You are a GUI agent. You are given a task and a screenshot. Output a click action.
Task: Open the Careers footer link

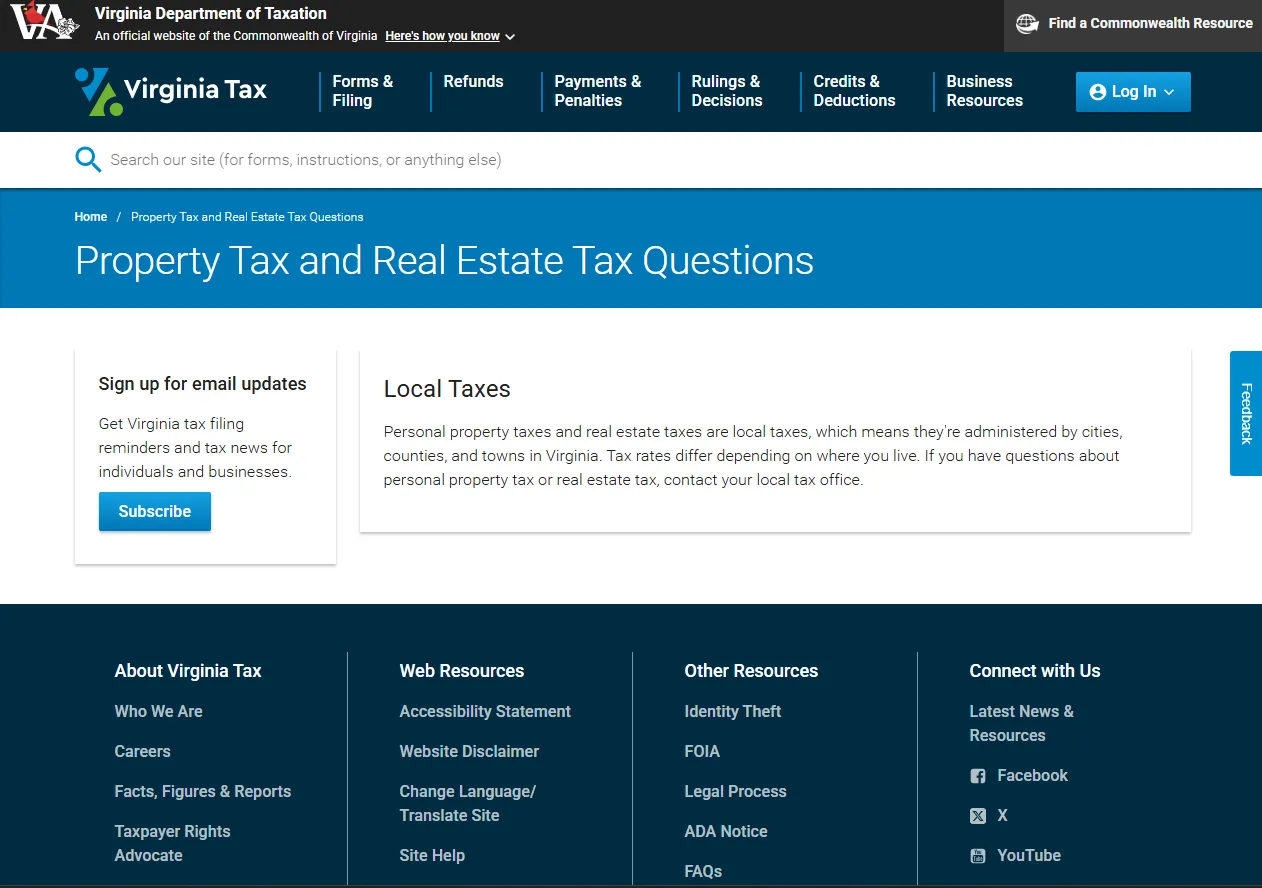(142, 751)
